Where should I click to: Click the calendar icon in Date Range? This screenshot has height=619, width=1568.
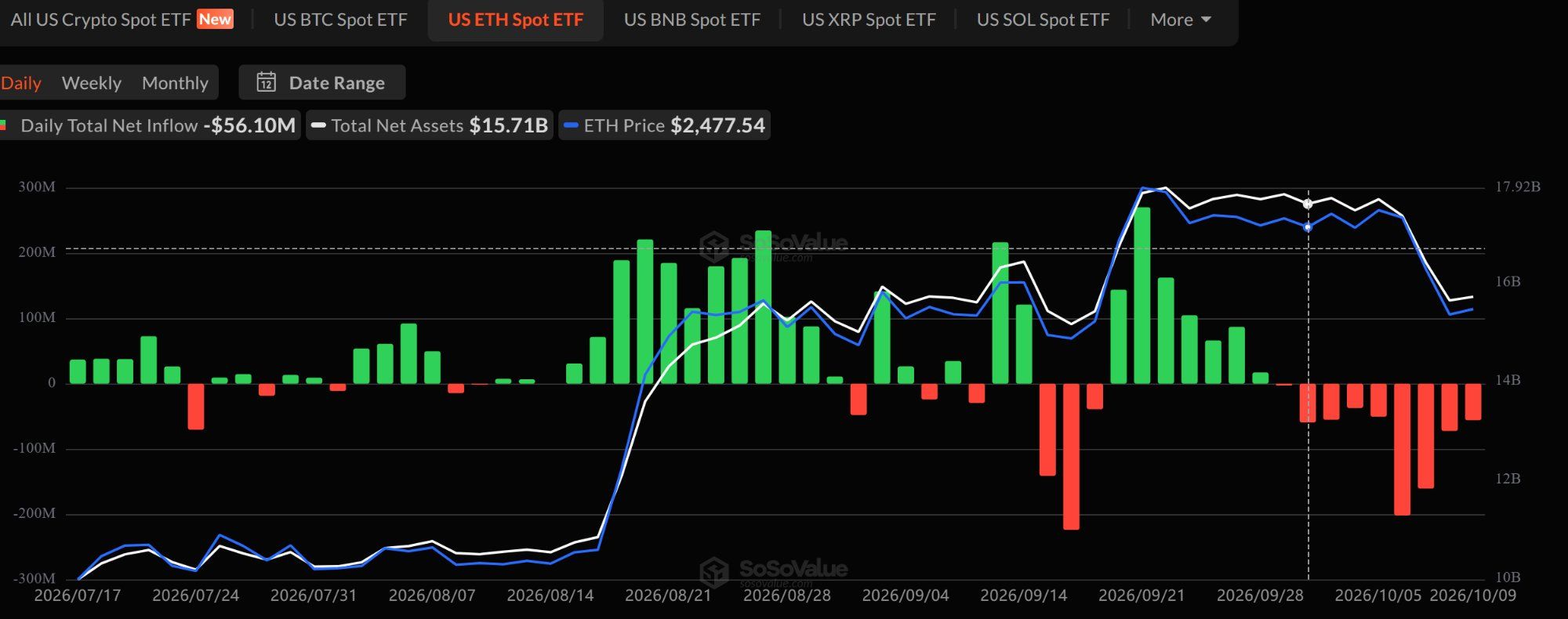pos(267,82)
